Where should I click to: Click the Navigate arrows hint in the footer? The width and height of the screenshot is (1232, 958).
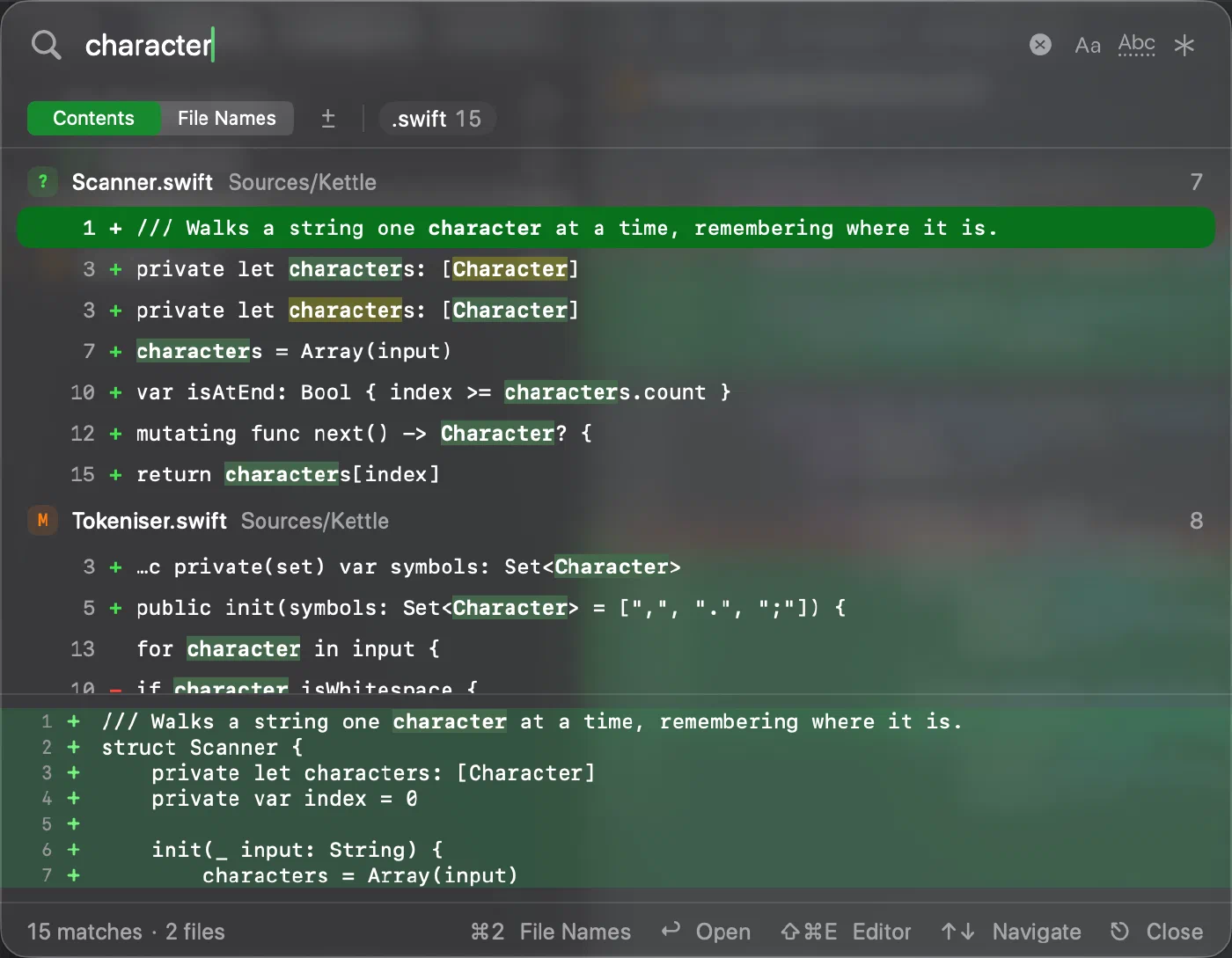pos(1010,932)
